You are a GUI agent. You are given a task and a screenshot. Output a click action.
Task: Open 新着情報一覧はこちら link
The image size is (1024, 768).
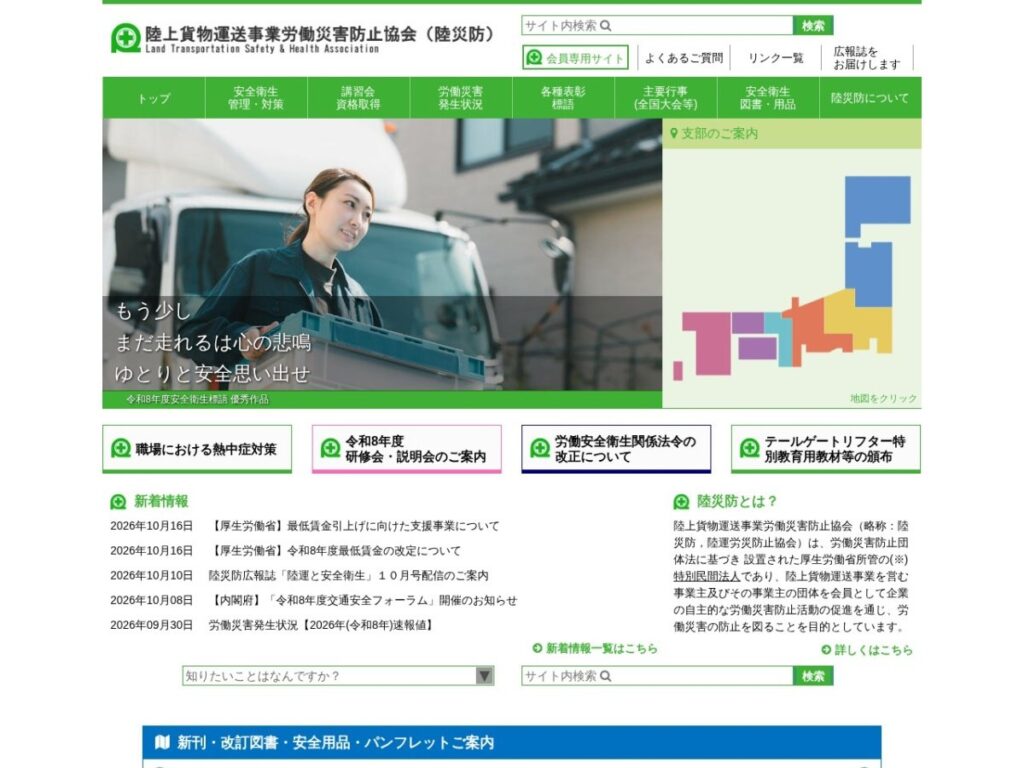(595, 648)
